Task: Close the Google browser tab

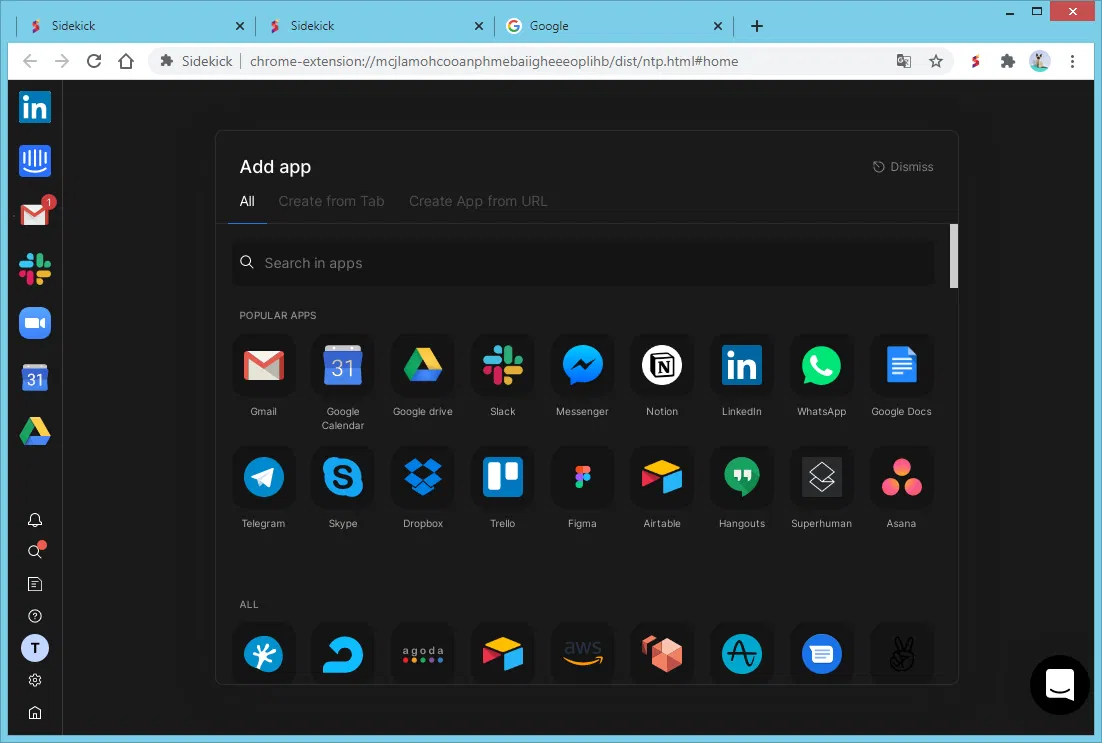Action: (718, 26)
